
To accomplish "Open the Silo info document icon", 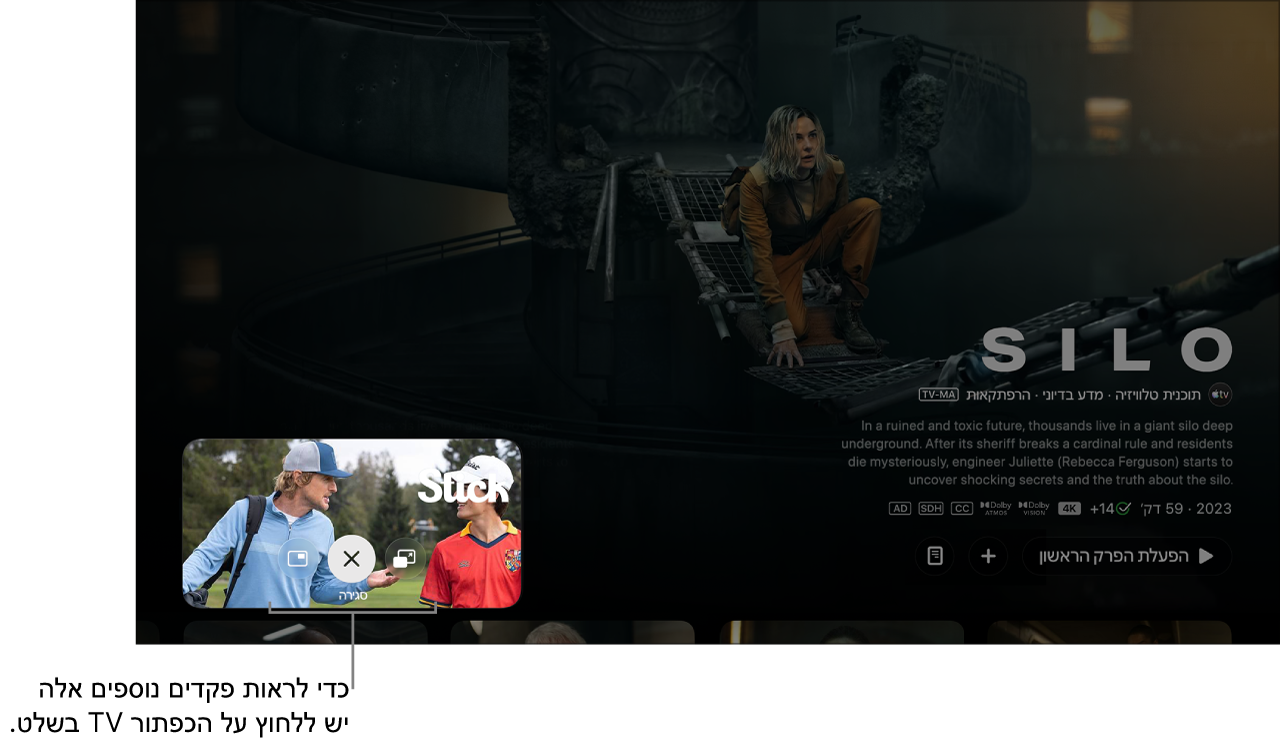I will [934, 556].
